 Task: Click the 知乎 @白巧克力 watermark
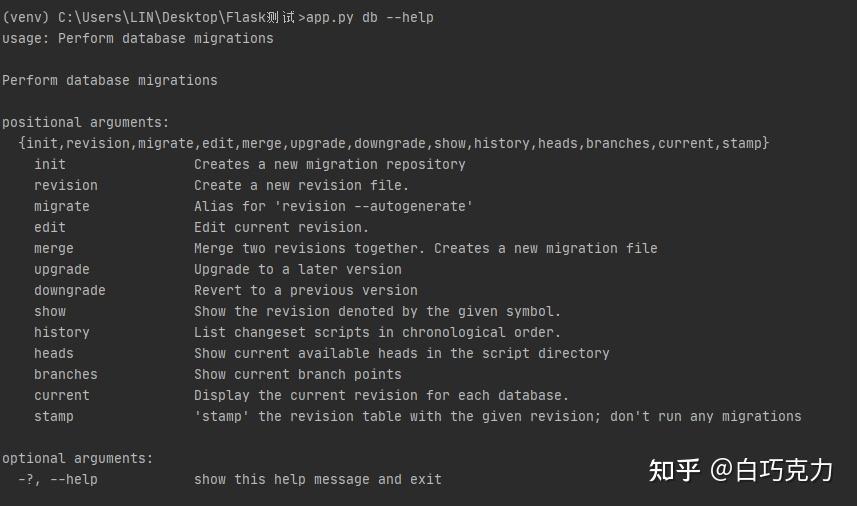point(740,470)
